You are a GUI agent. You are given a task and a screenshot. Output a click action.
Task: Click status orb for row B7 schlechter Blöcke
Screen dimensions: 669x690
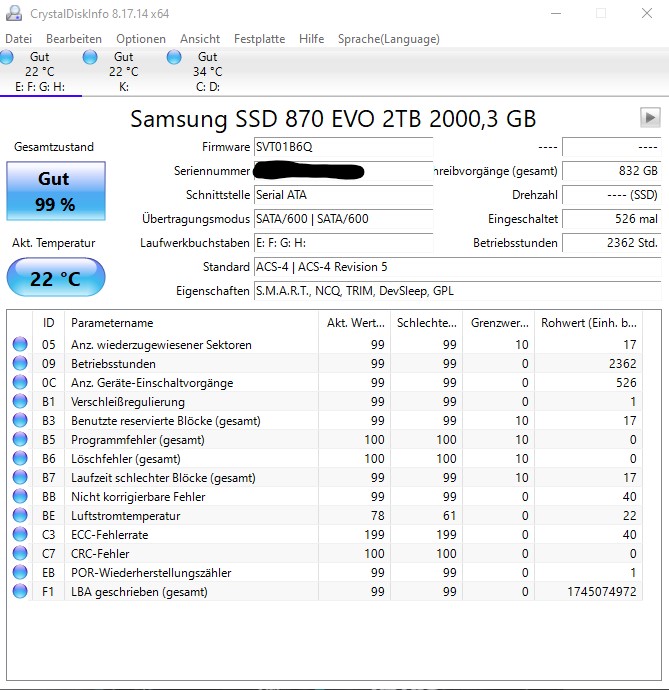pyautogui.click(x=20, y=477)
